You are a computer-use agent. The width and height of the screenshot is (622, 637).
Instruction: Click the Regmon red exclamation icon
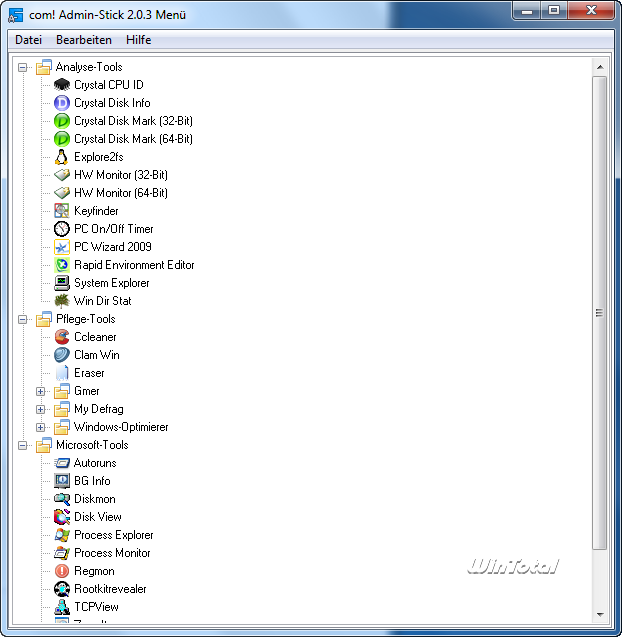(62, 571)
